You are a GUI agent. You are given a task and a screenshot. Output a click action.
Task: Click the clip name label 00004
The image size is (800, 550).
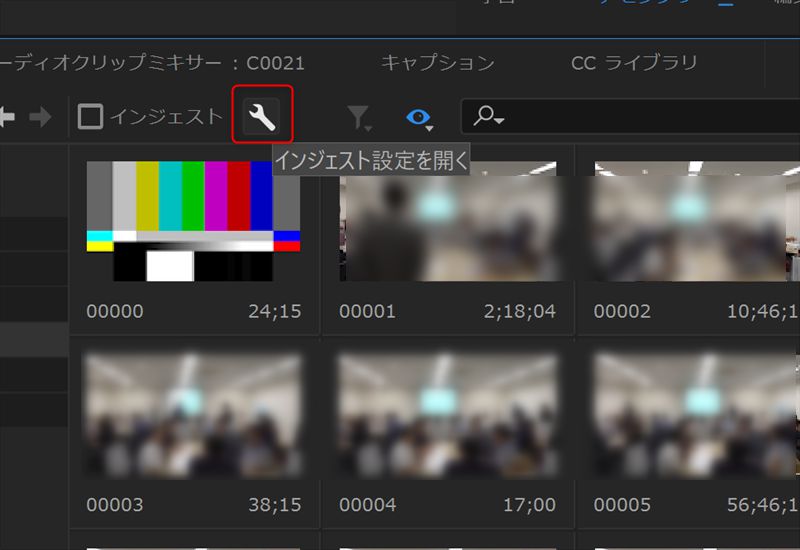click(x=368, y=505)
